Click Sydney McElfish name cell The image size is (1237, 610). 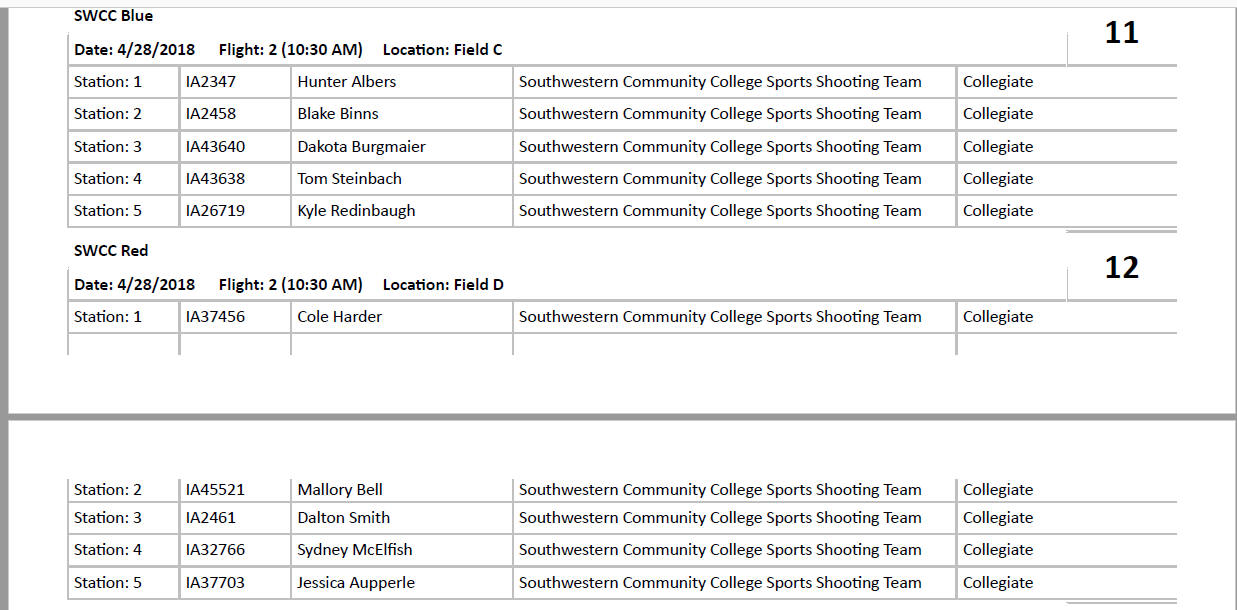[x=354, y=550]
